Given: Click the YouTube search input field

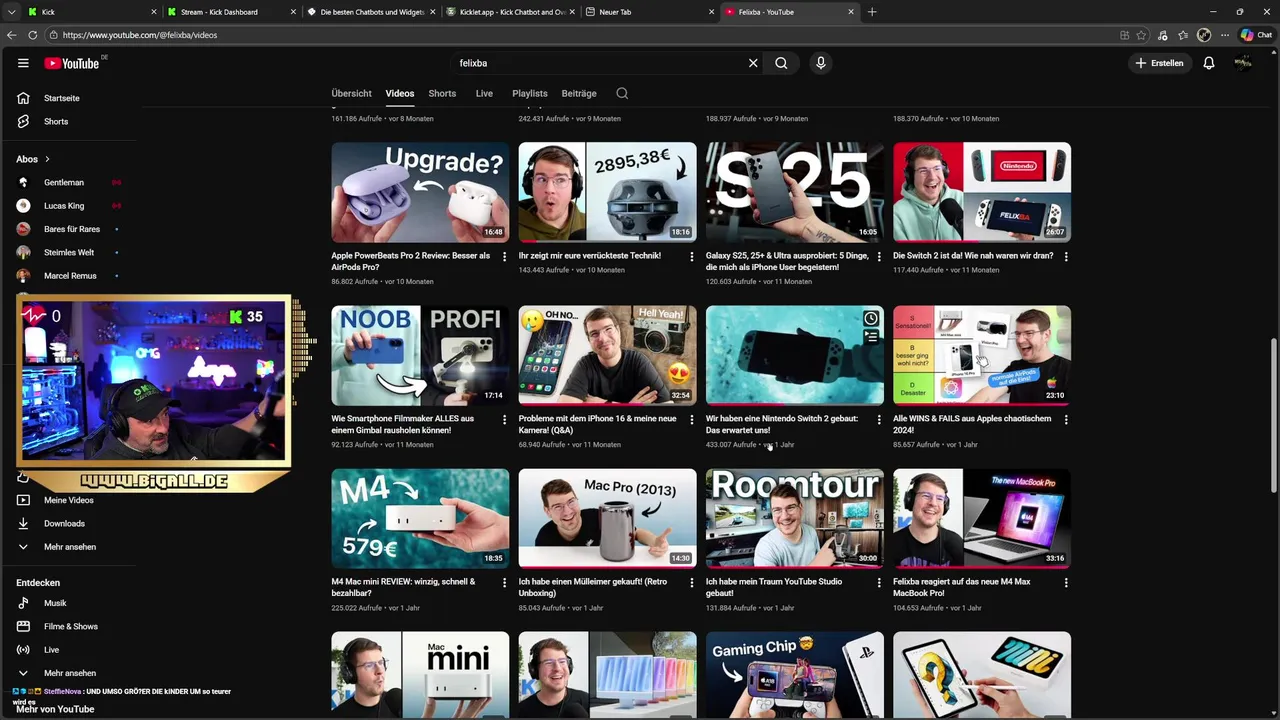Looking at the screenshot, I should coord(600,63).
